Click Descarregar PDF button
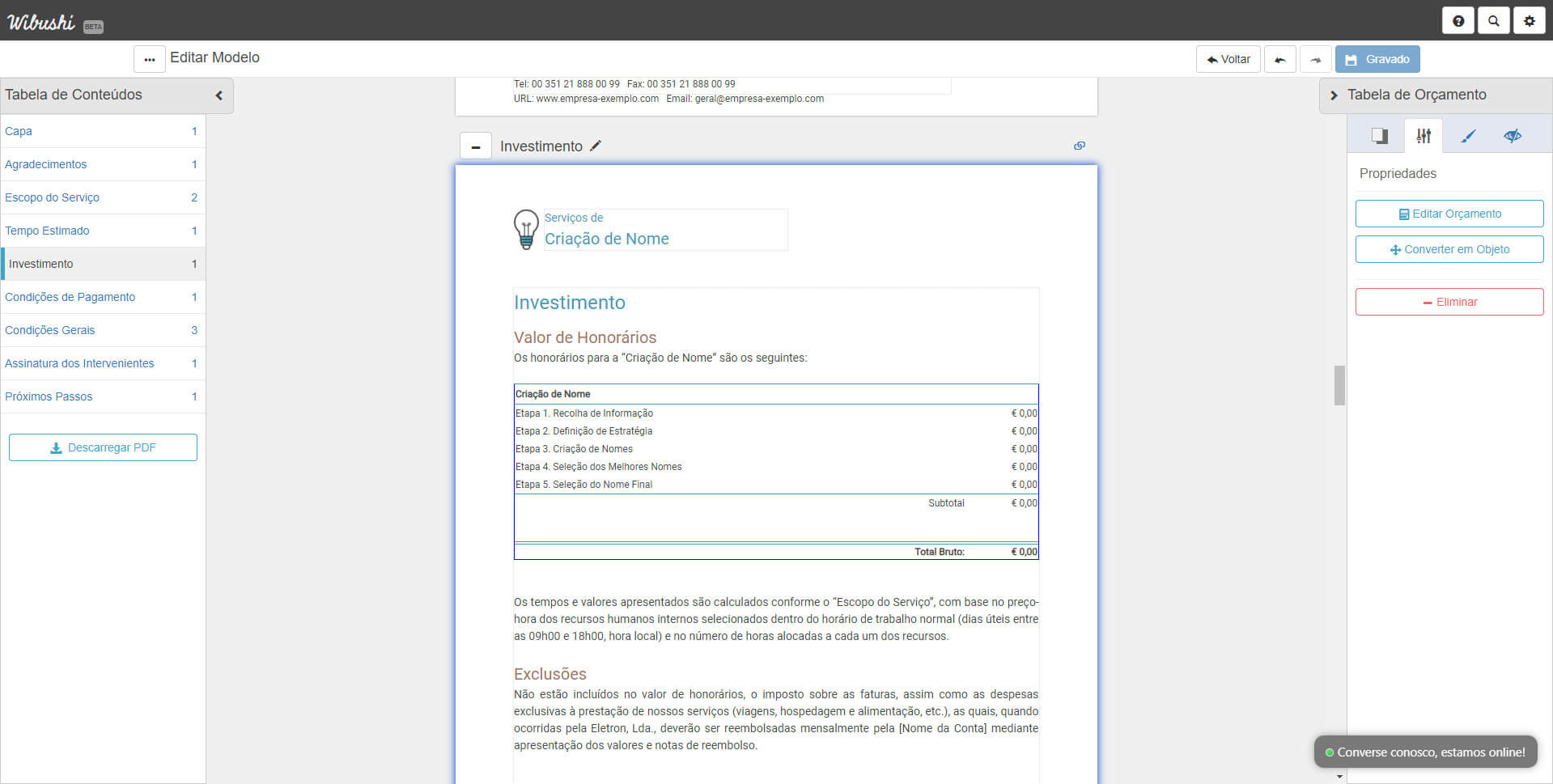 tap(103, 447)
